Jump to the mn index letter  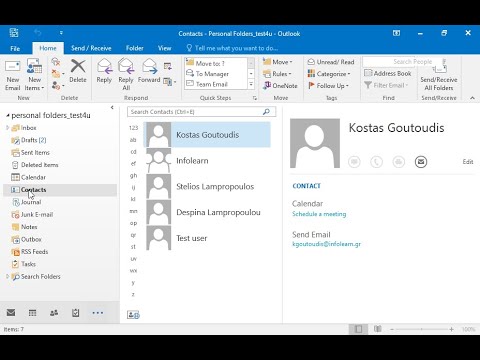point(133,211)
